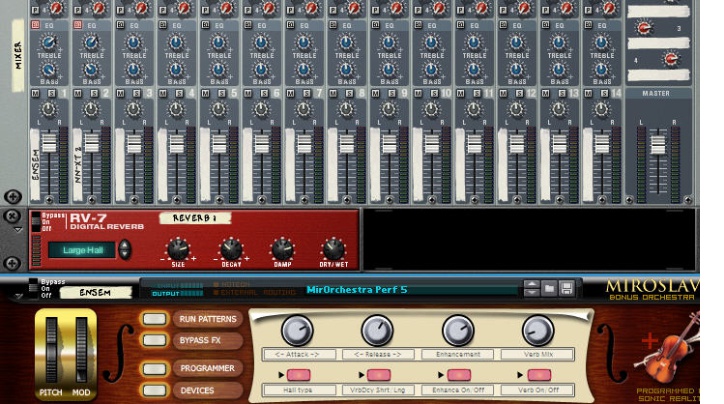Collapse the ENSEM Combinator device
The height and width of the screenshot is (404, 724).
18,296
